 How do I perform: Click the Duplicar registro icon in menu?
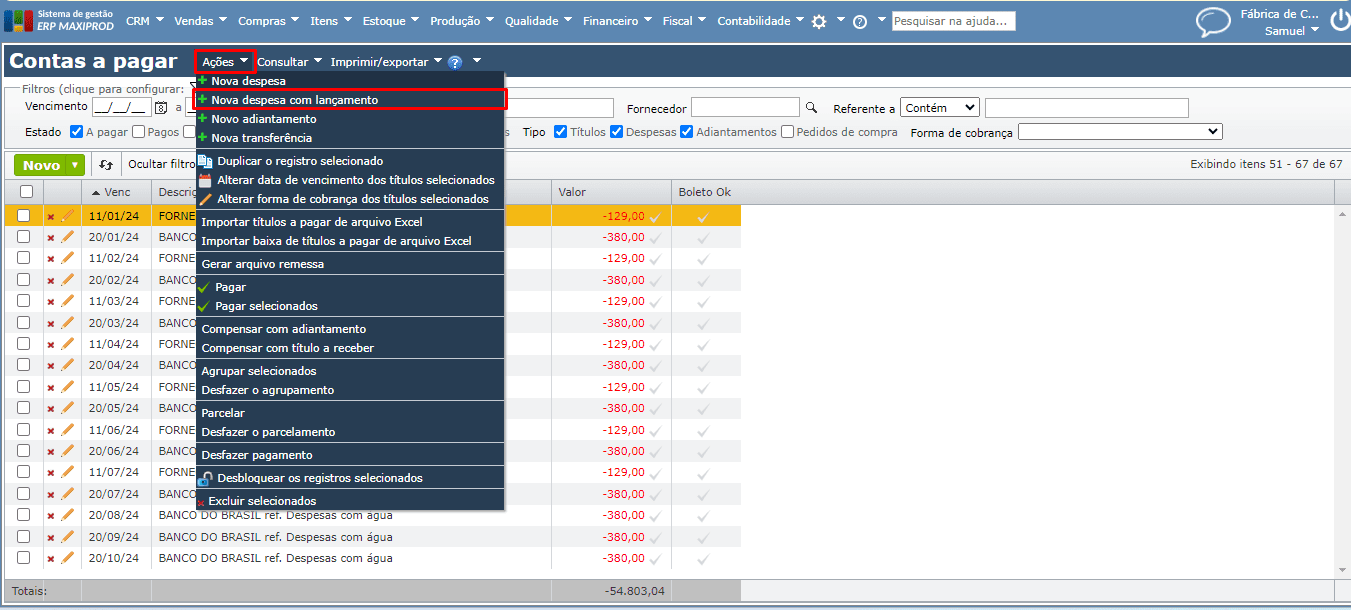click(205, 160)
